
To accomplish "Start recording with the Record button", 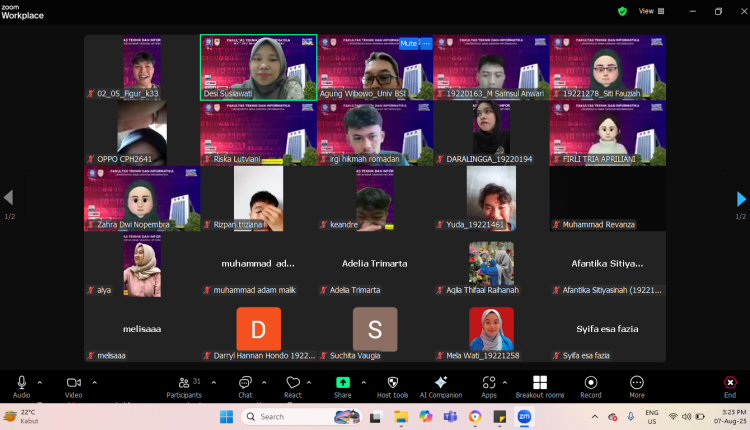I will click(x=591, y=387).
